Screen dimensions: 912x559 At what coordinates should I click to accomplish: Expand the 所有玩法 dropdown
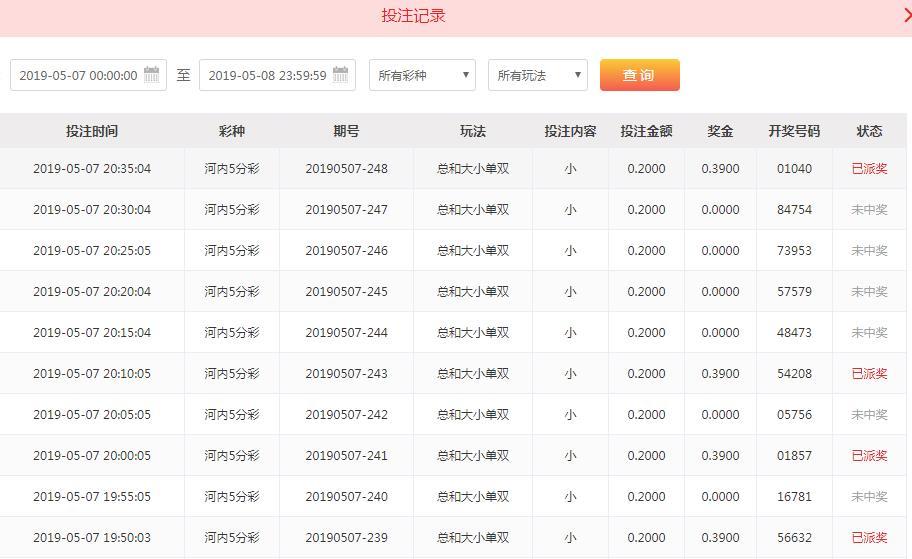(537, 75)
